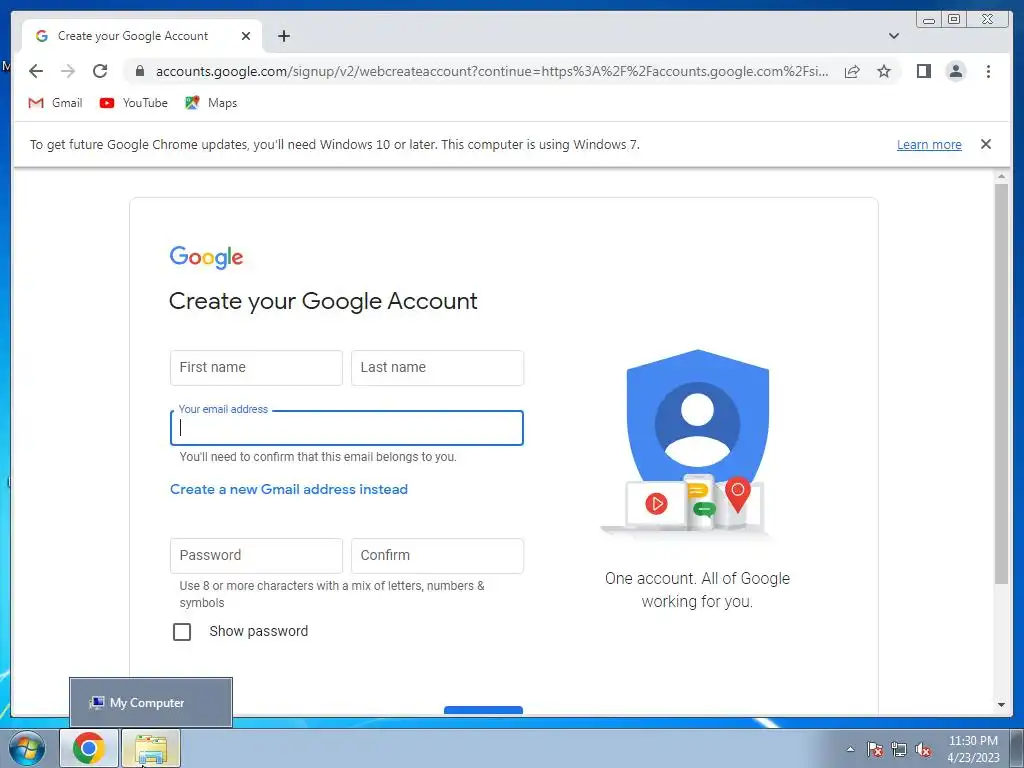Screen dimensions: 1024x768
Task: Open the YouTube bookmark
Action: (x=133, y=103)
